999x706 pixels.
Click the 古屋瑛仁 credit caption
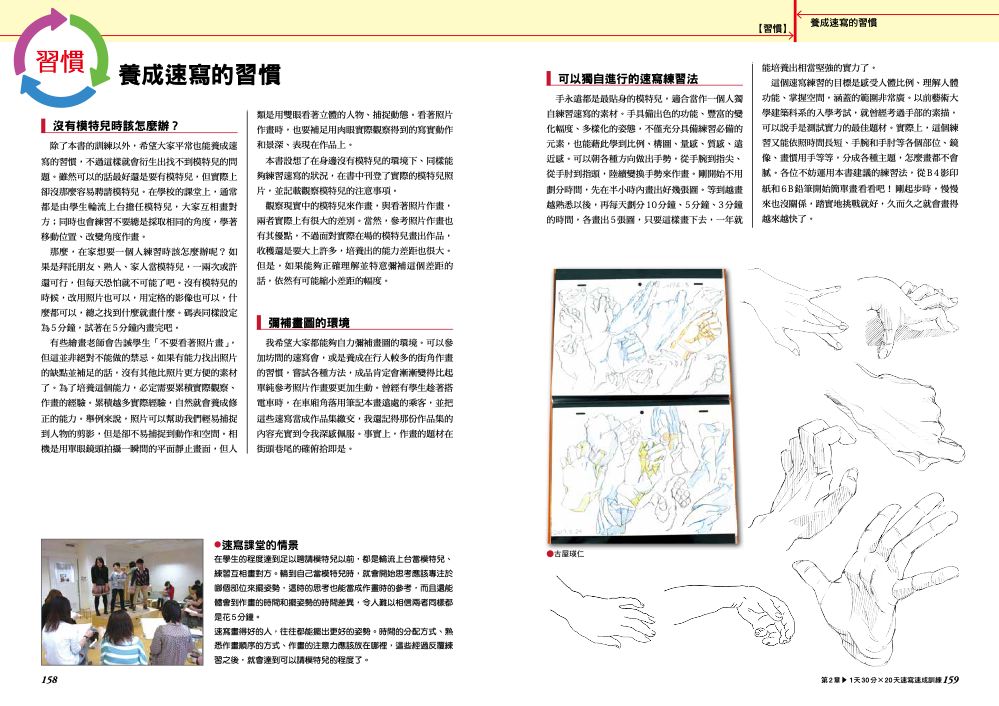point(568,554)
